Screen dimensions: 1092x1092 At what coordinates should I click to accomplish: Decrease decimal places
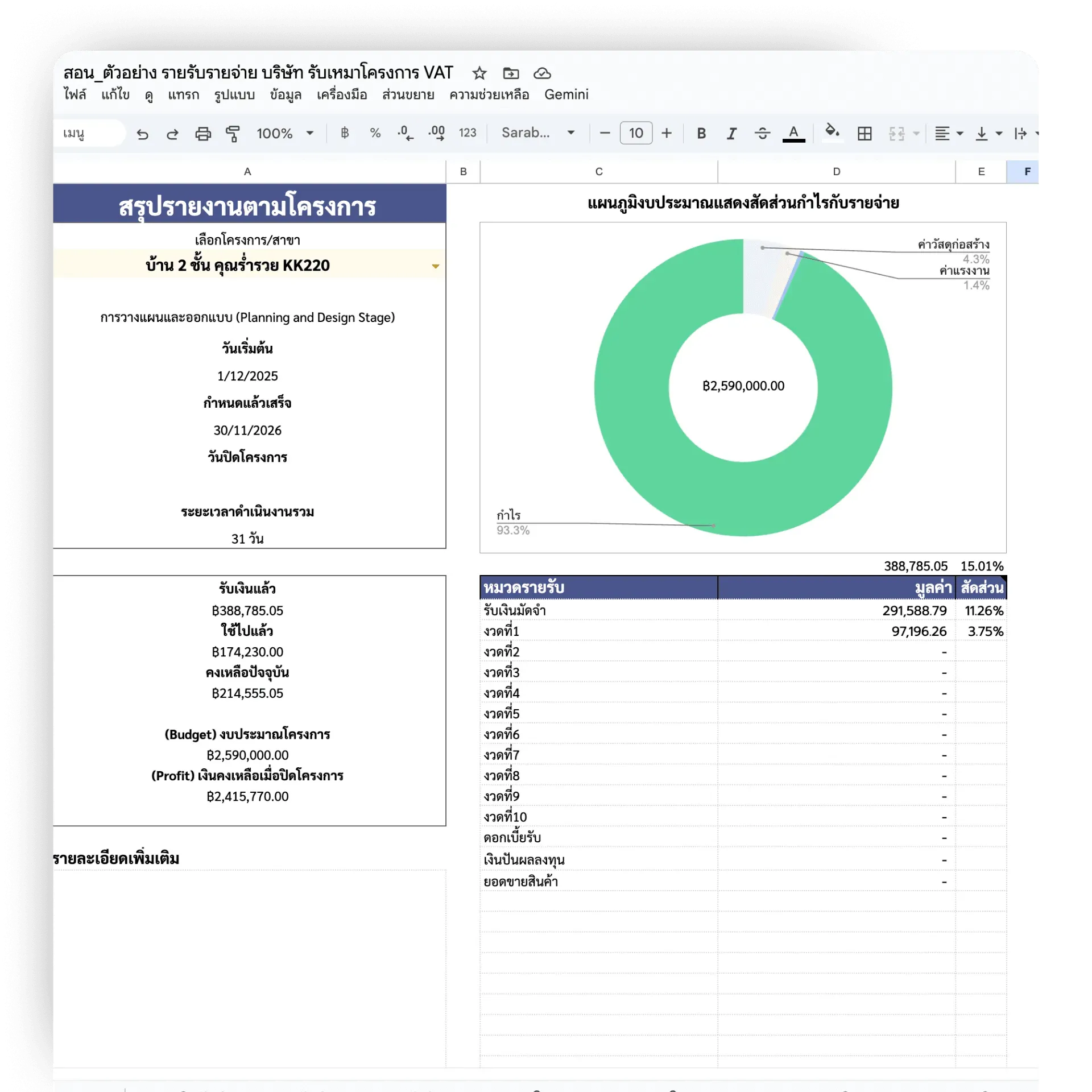[x=404, y=133]
